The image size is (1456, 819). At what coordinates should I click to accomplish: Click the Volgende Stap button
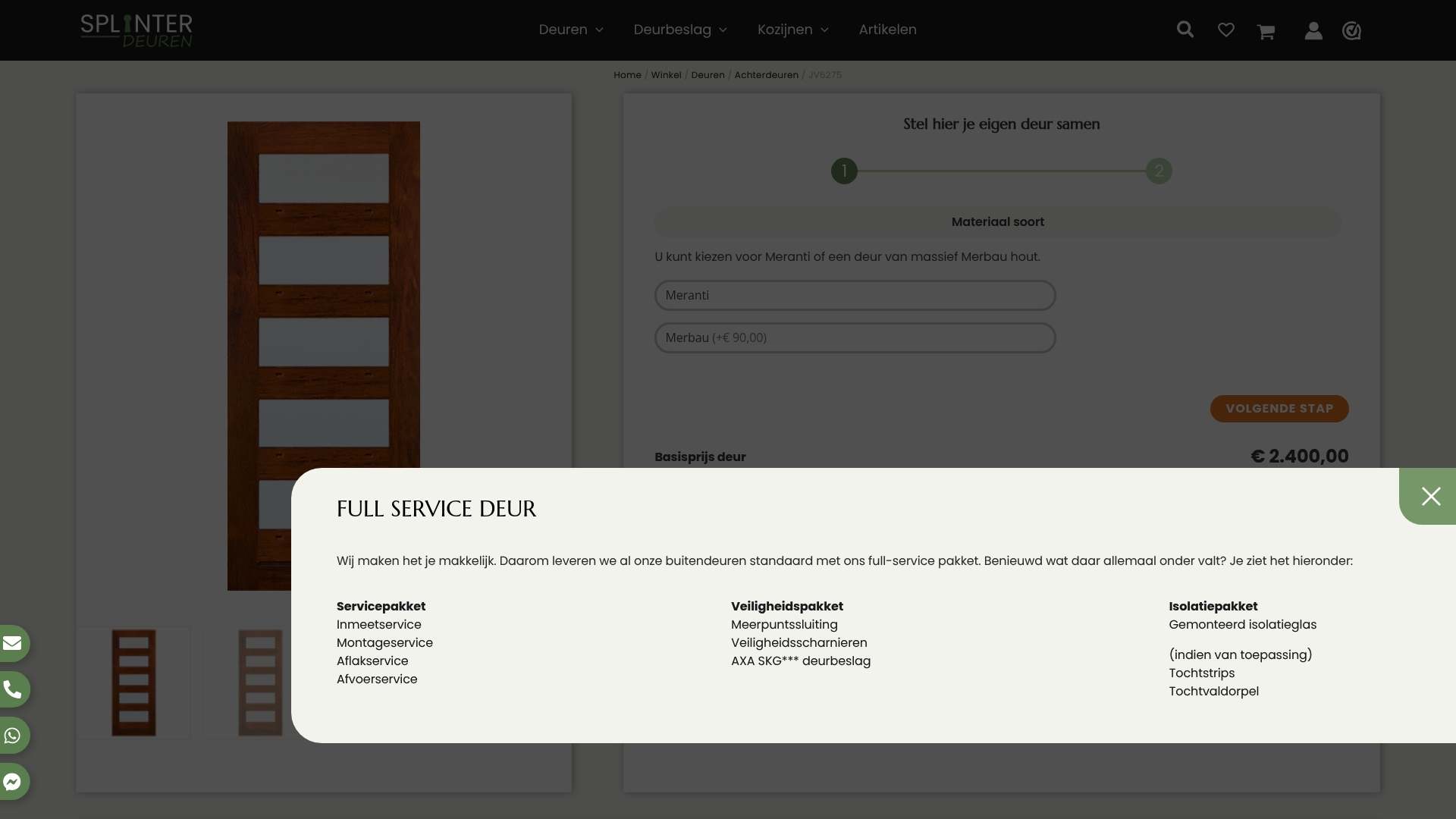coord(1279,409)
